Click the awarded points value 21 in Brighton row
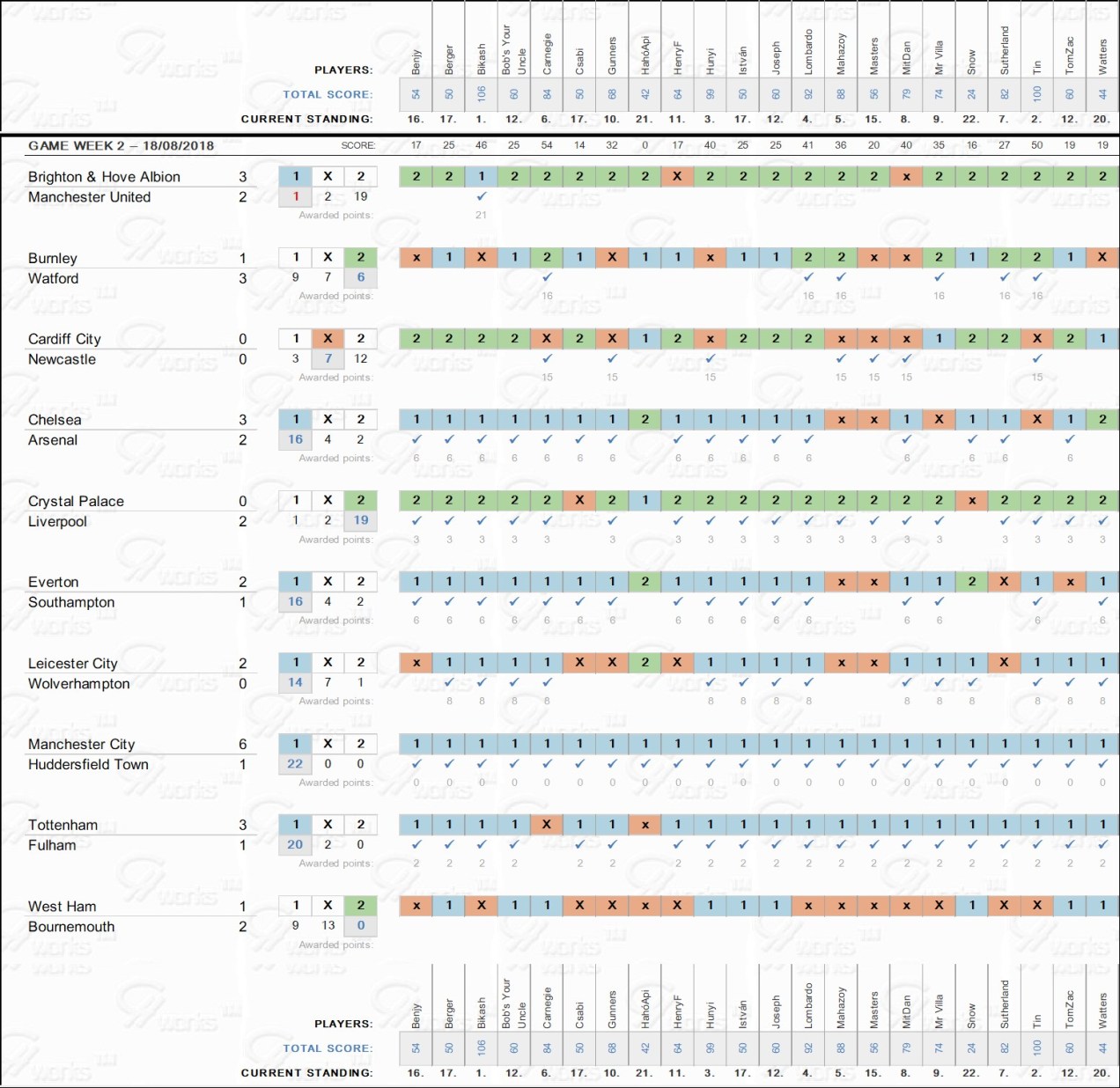Image resolution: width=1120 pixels, height=1088 pixels. coord(482,215)
